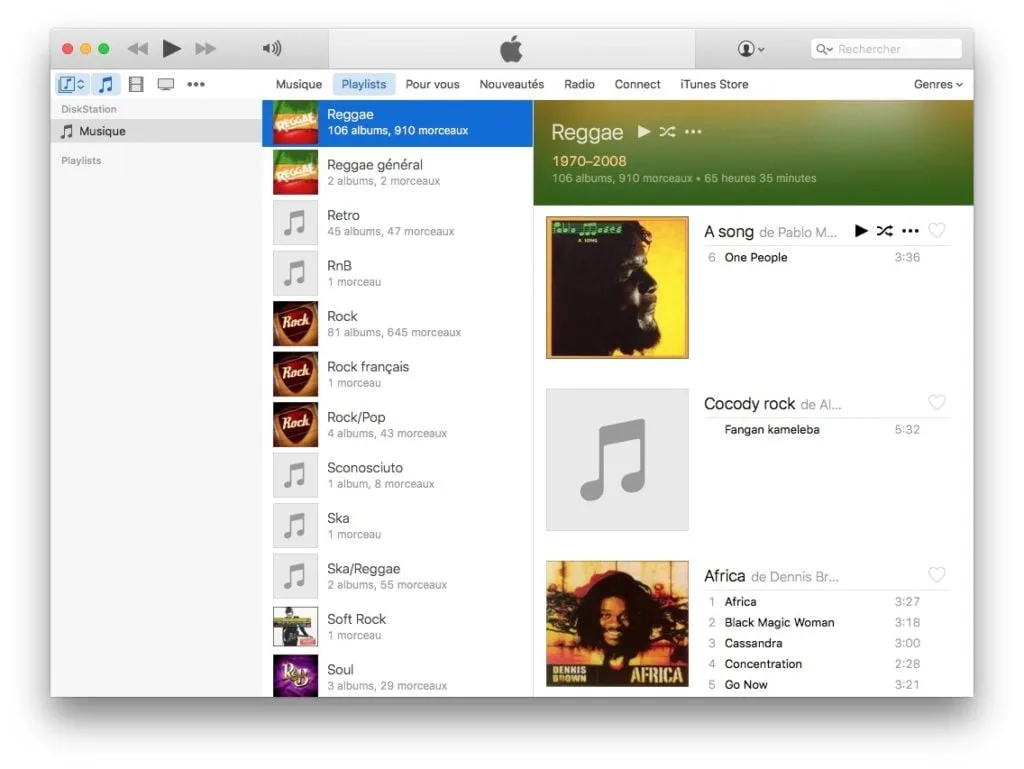Select the Retro genre
Screen dimensions: 1024x769
(x=398, y=223)
